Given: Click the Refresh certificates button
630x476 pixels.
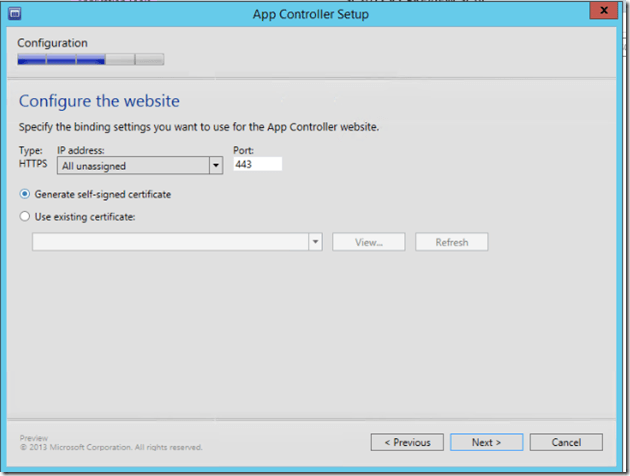Looking at the screenshot, I should (x=451, y=242).
